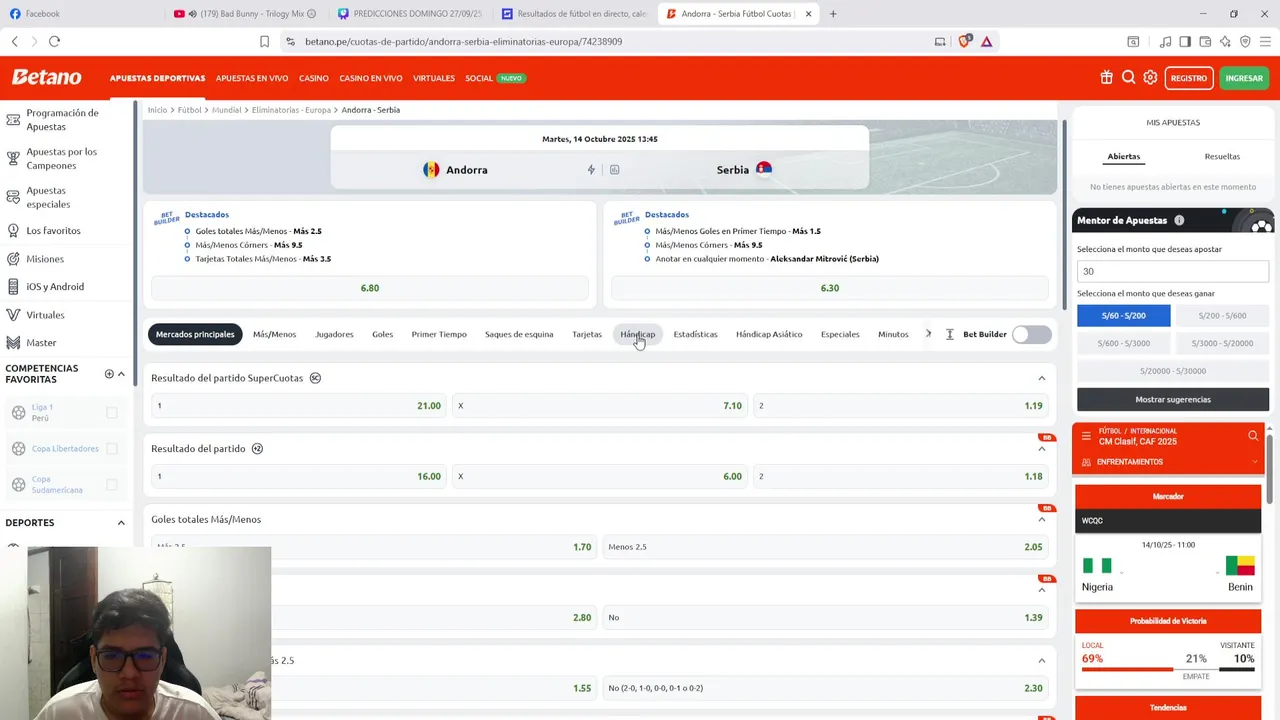This screenshot has width=1280, height=720.
Task: Toggle the browser sidebar panel icon
Action: 1185,41
